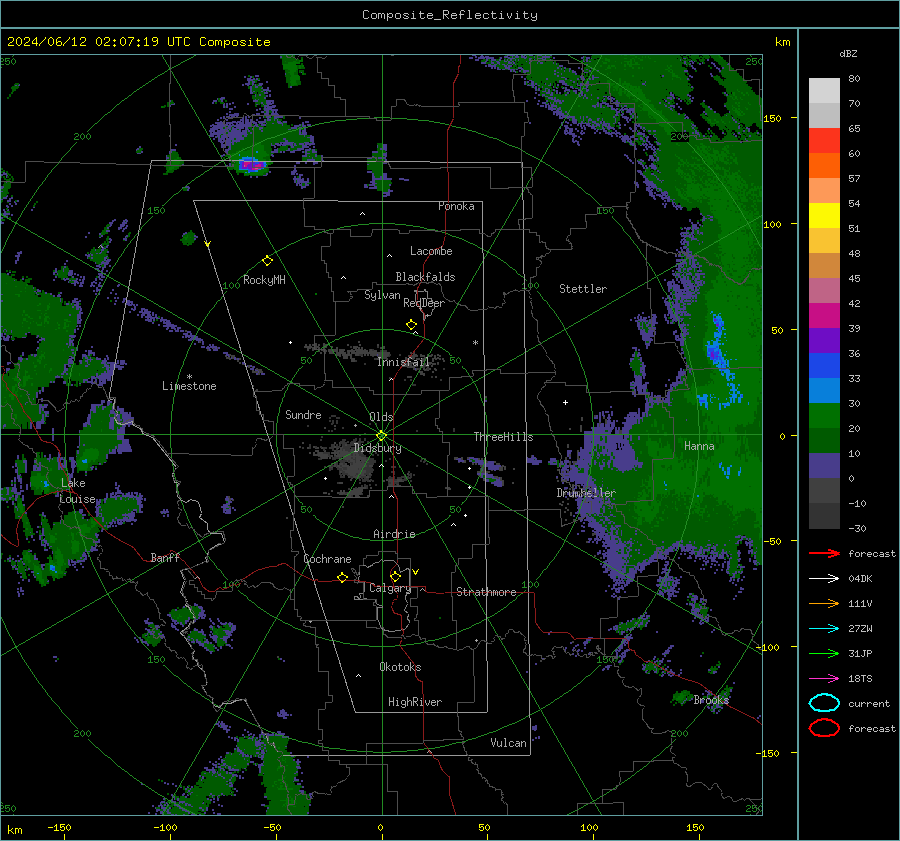Click the Blackfalds label
Image resolution: width=900 pixels, height=841 pixels.
tap(425, 277)
